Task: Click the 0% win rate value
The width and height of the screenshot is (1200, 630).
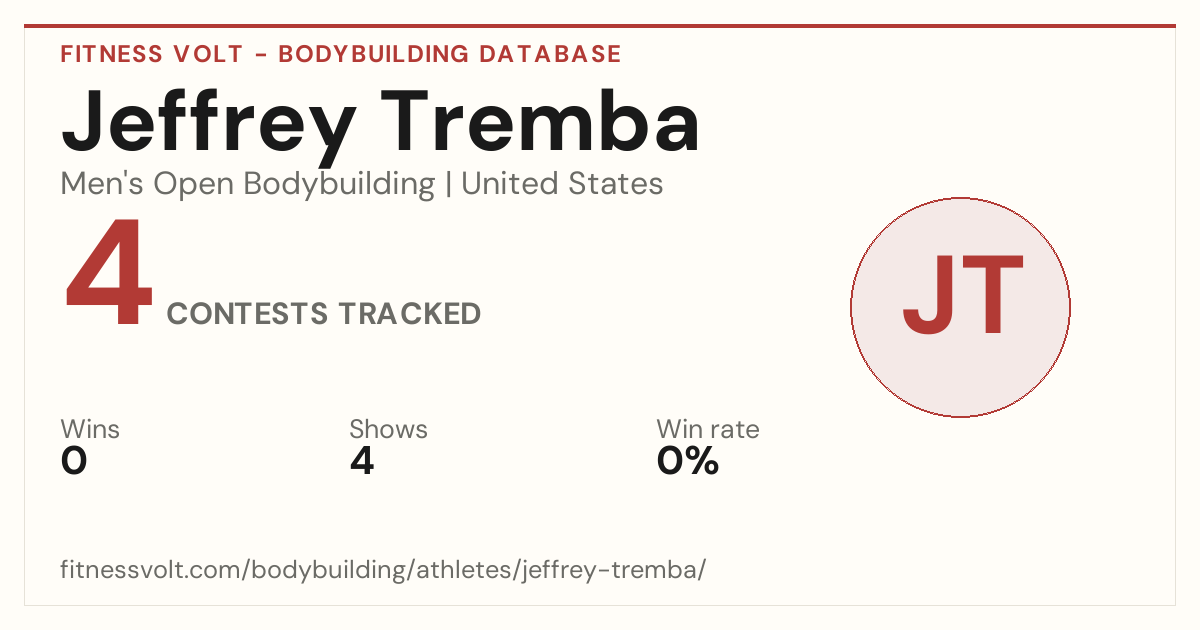Action: (x=688, y=461)
